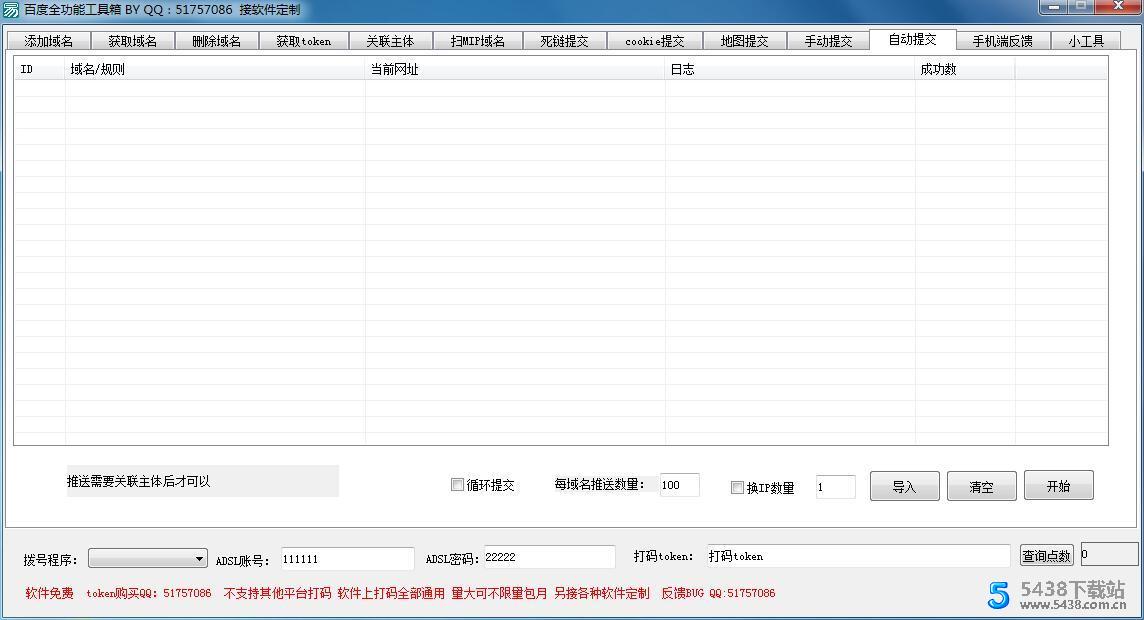The width and height of the screenshot is (1144, 620).
Task: Select the 地图提交 tab
Action: coord(745,41)
